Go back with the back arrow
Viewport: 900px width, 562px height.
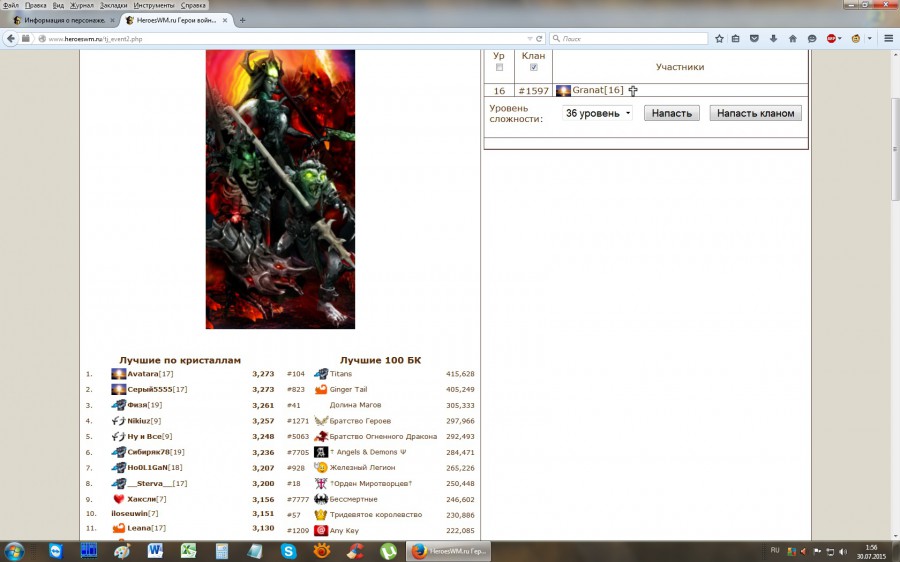point(11,38)
